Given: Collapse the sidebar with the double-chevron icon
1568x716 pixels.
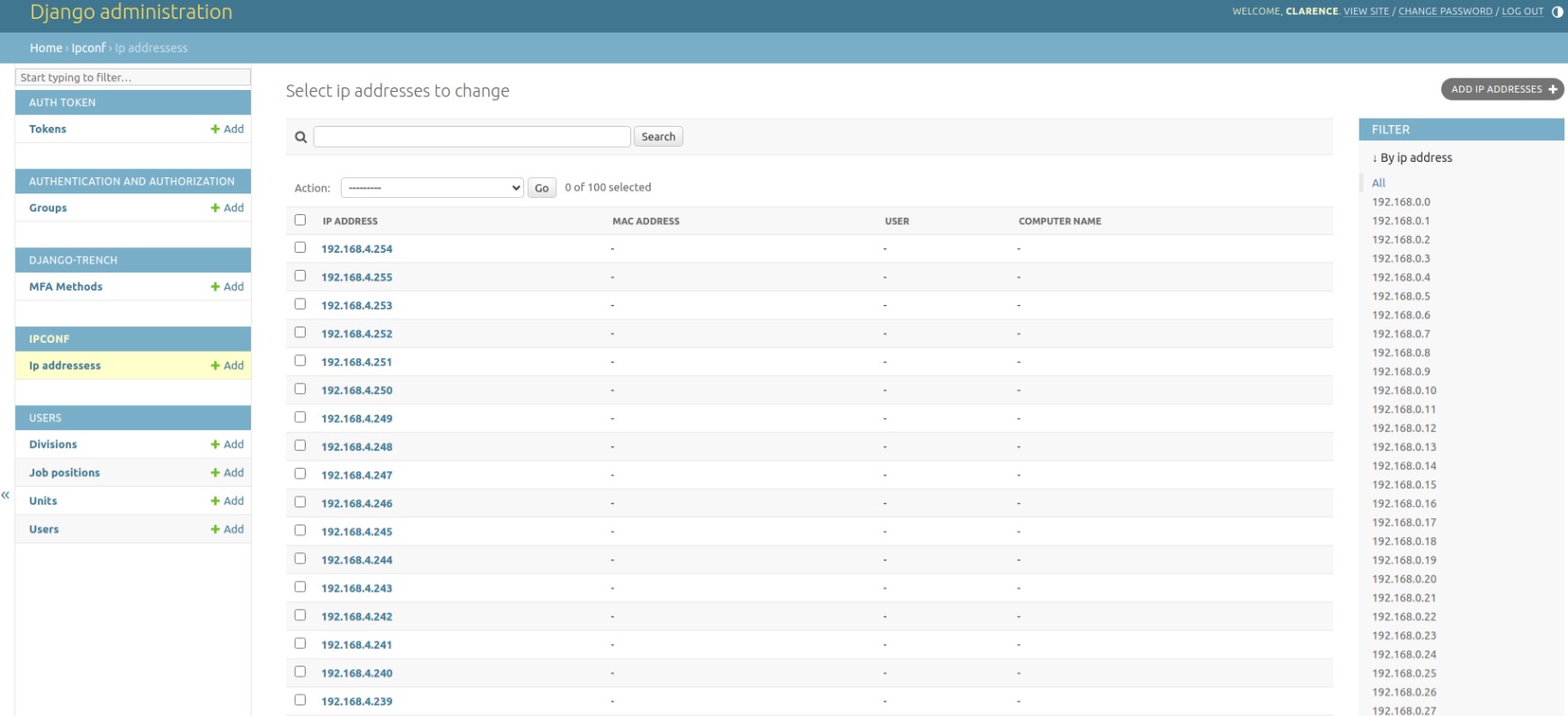Looking at the screenshot, I should pos(5,495).
